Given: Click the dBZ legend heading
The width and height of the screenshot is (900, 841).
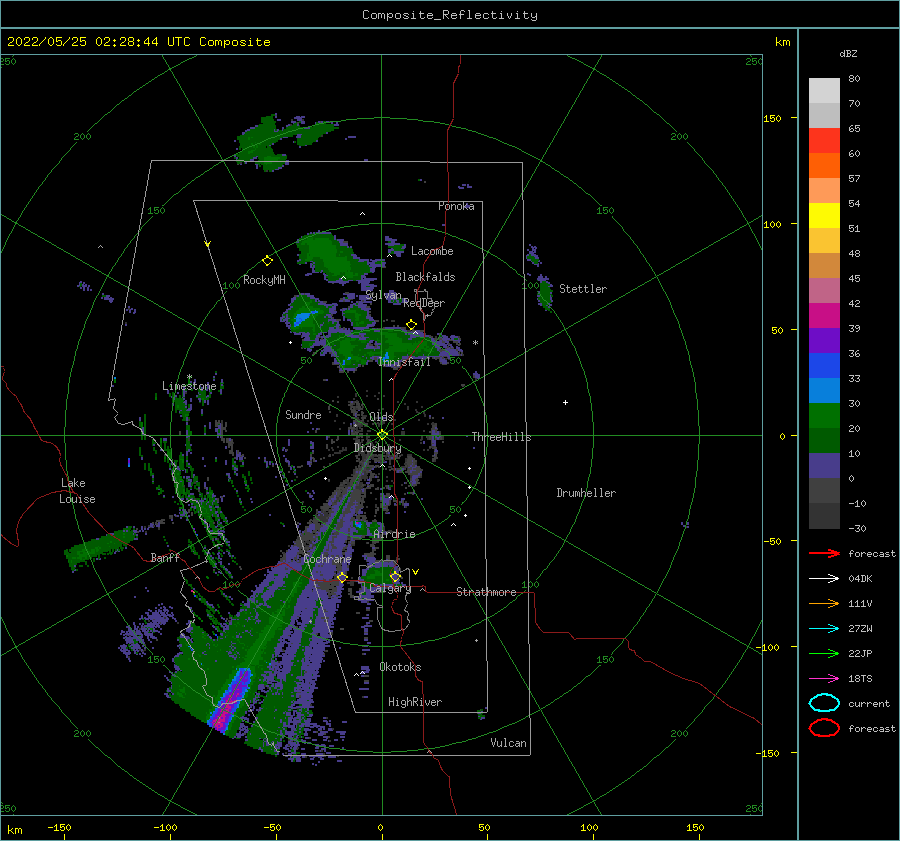Looking at the screenshot, I should 848,53.
